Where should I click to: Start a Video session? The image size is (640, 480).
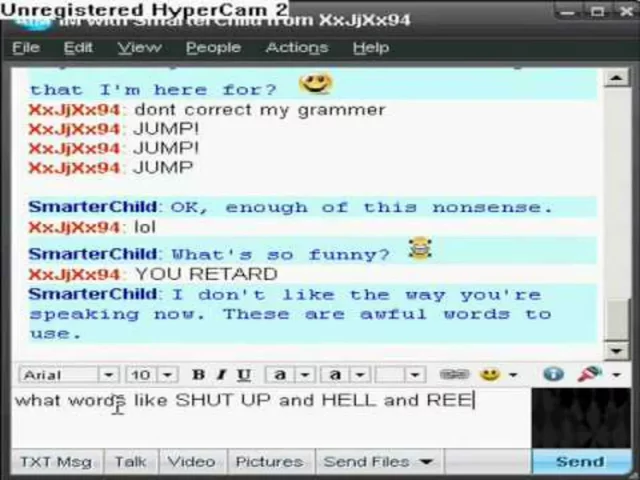pos(192,462)
